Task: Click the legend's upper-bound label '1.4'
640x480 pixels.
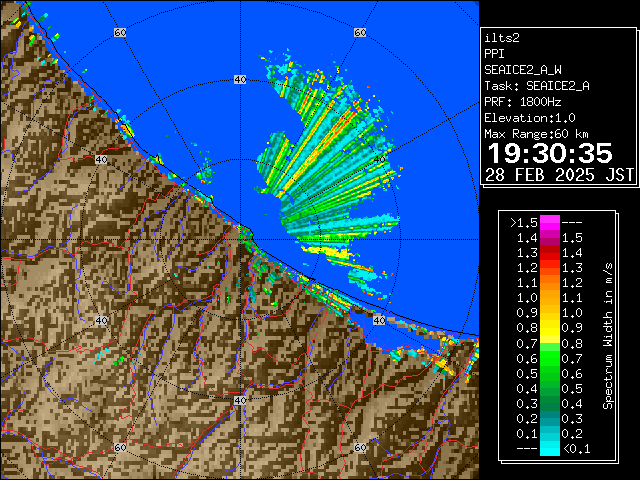Action: [x=572, y=253]
